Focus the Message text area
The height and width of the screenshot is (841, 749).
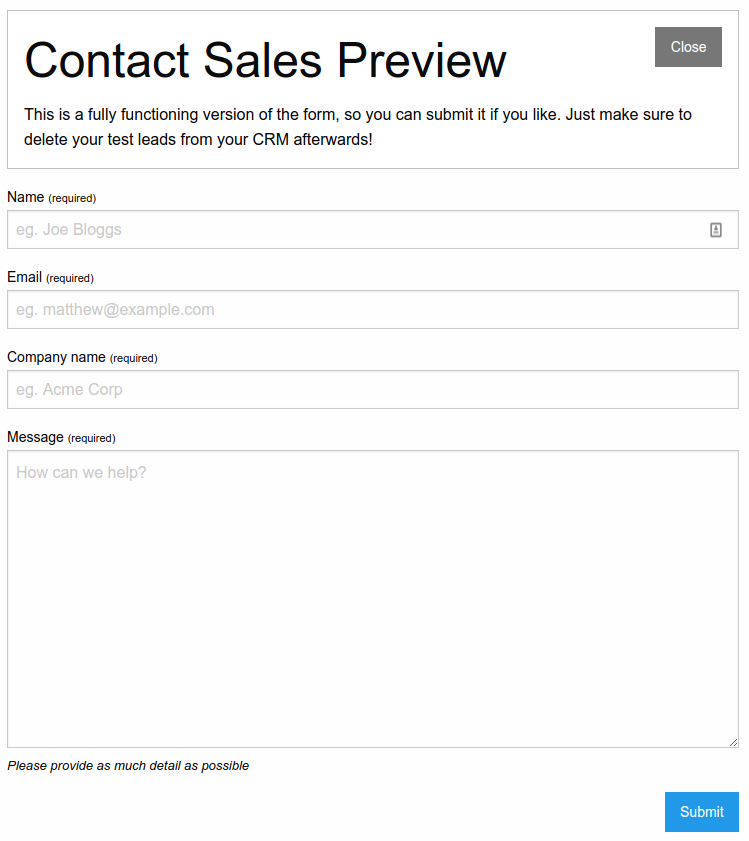pos(372,598)
